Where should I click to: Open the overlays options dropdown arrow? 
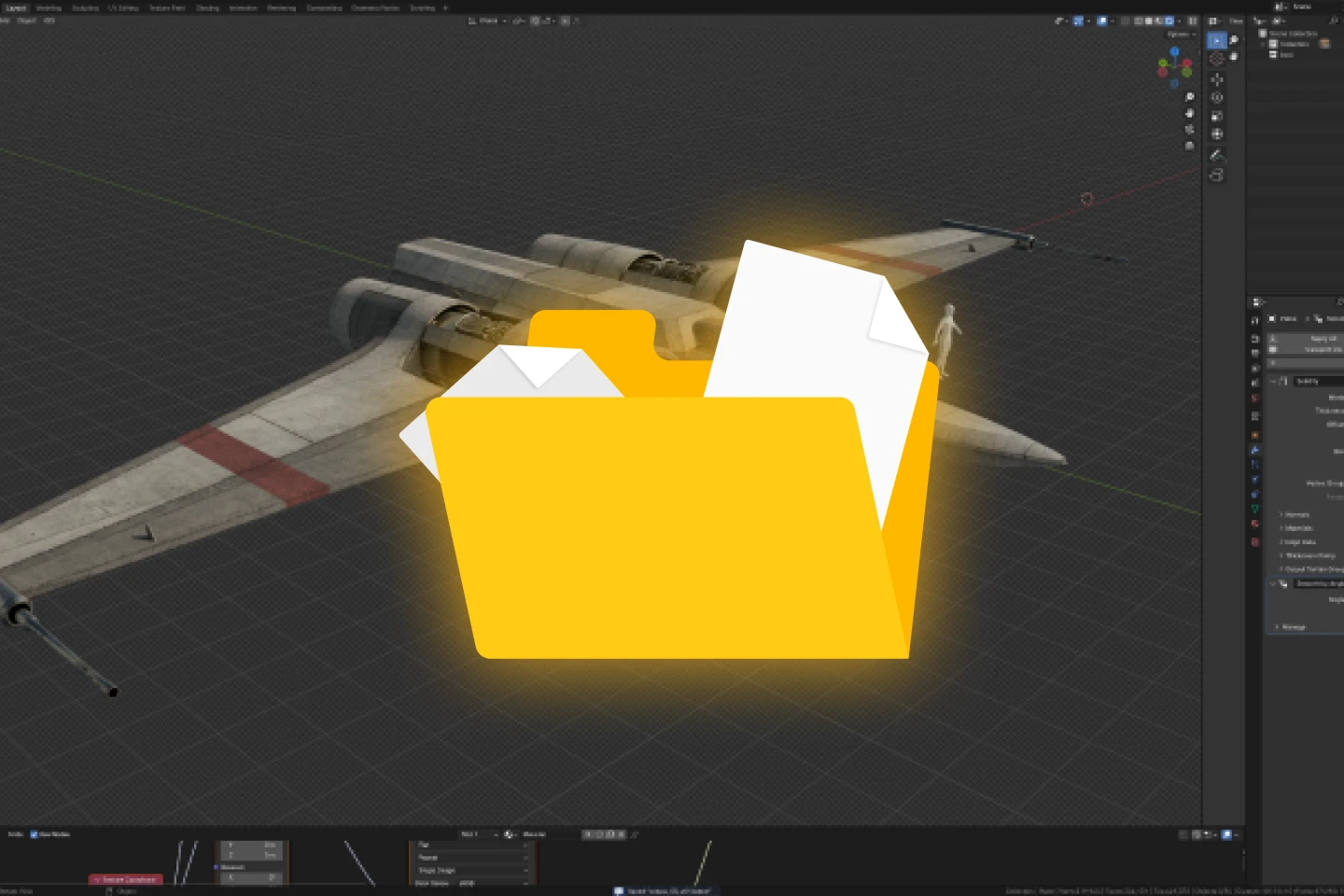[1112, 21]
